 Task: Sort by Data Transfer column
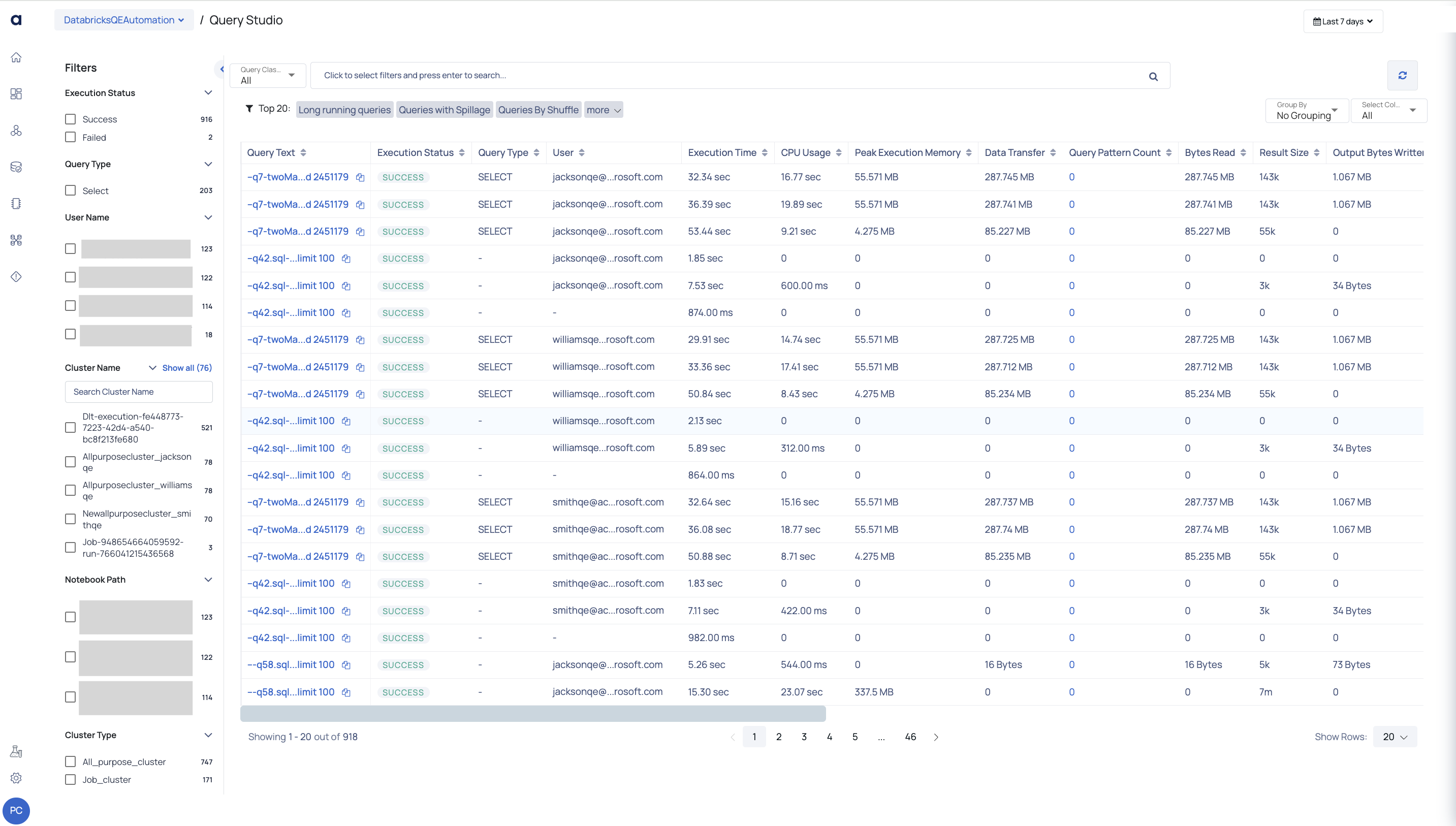pos(1053,152)
